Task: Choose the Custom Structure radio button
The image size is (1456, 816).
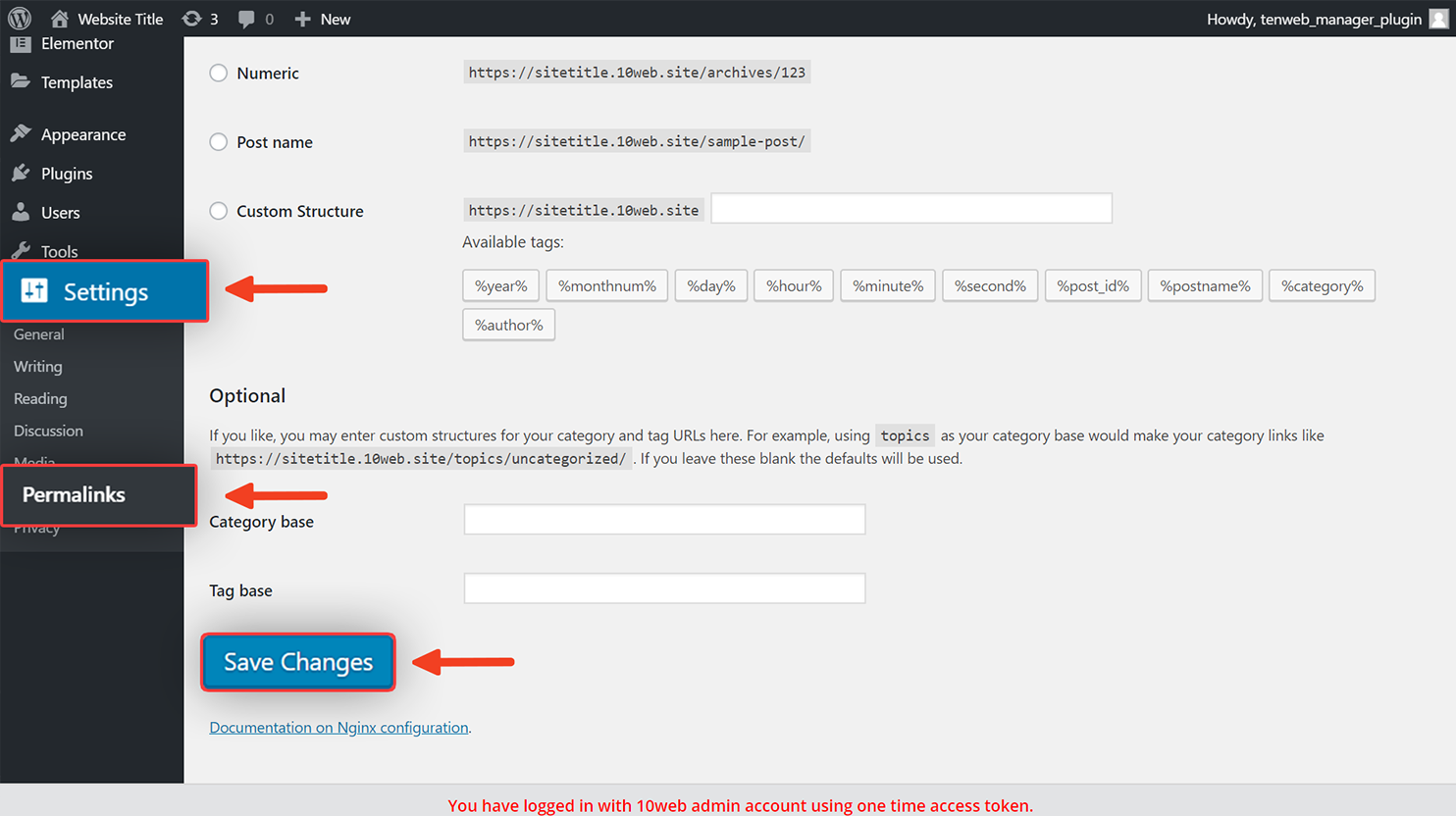Action: click(219, 210)
